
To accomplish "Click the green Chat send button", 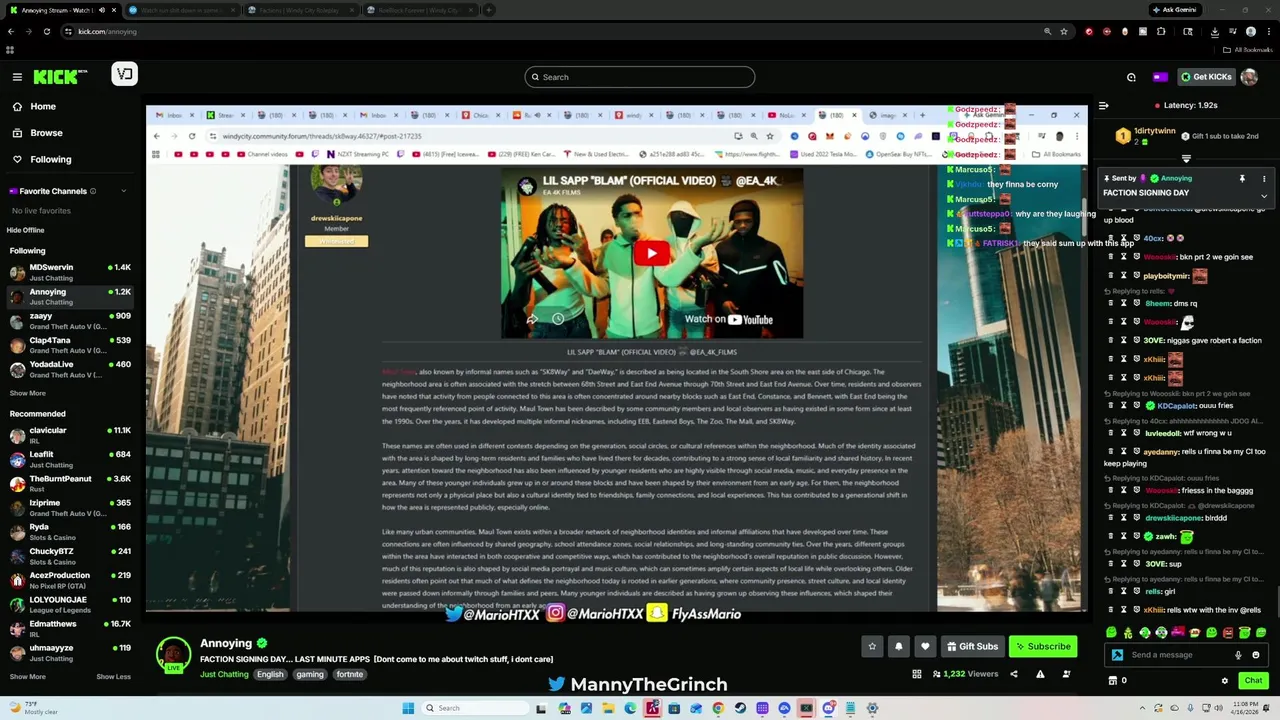I will point(1253,680).
